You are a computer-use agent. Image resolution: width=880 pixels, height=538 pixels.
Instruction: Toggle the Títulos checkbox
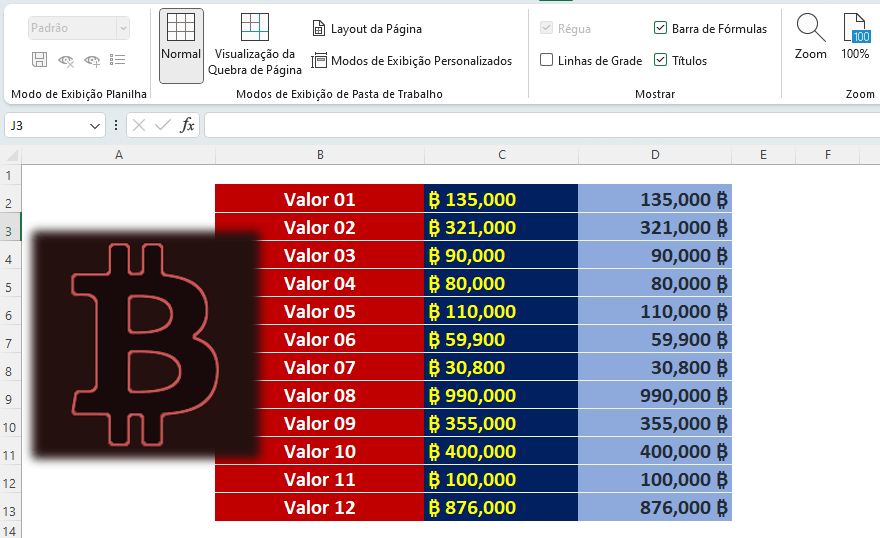(x=661, y=59)
